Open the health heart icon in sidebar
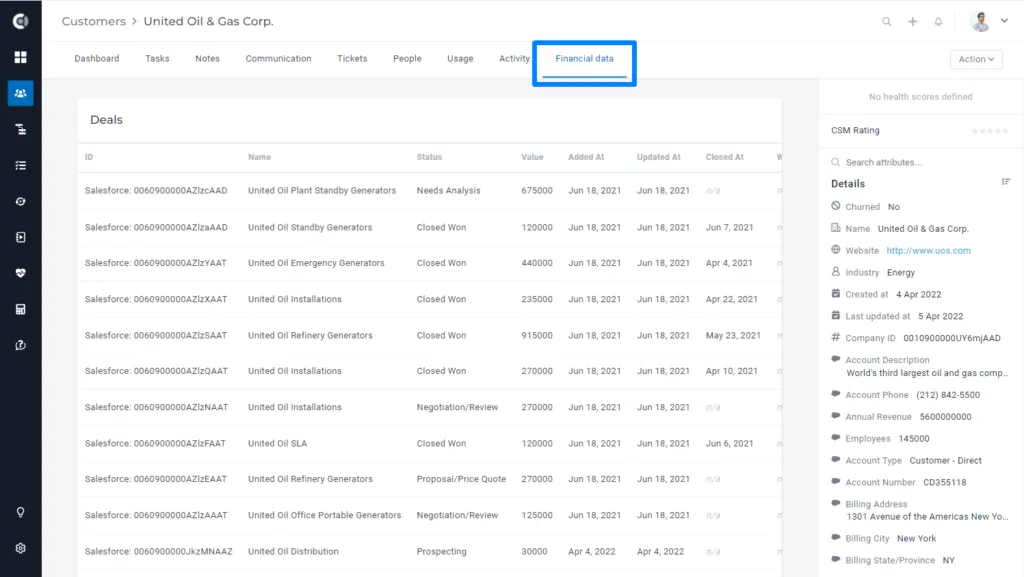1024x577 pixels. pos(20,273)
